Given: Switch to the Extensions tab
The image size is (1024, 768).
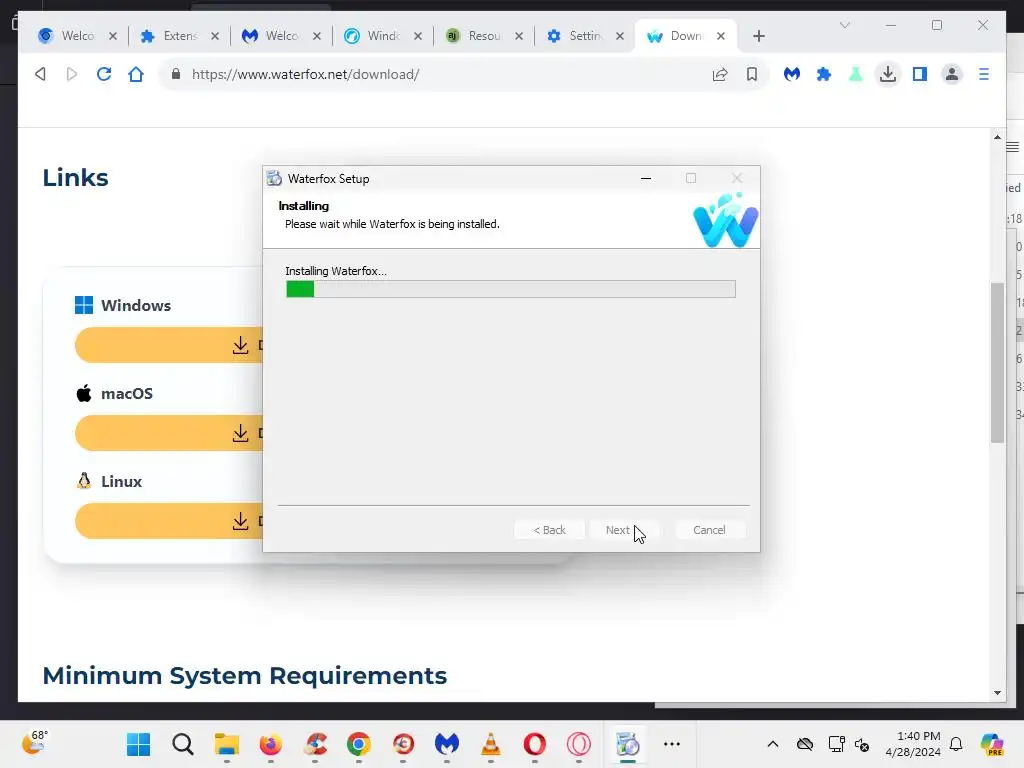Looking at the screenshot, I should point(180,36).
